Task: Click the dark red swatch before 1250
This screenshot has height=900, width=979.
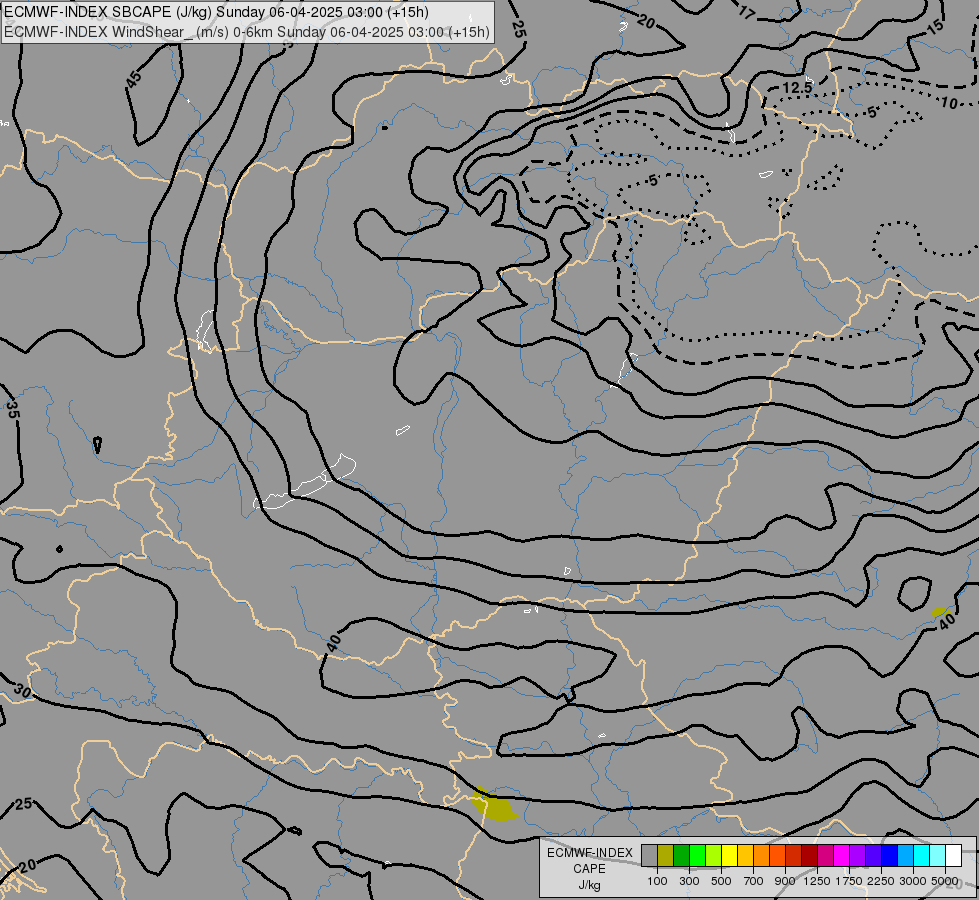Action: click(x=809, y=855)
